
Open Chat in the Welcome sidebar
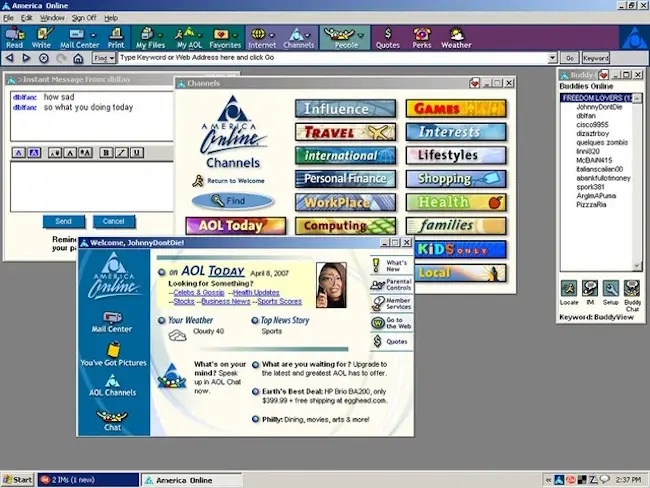tap(112, 420)
